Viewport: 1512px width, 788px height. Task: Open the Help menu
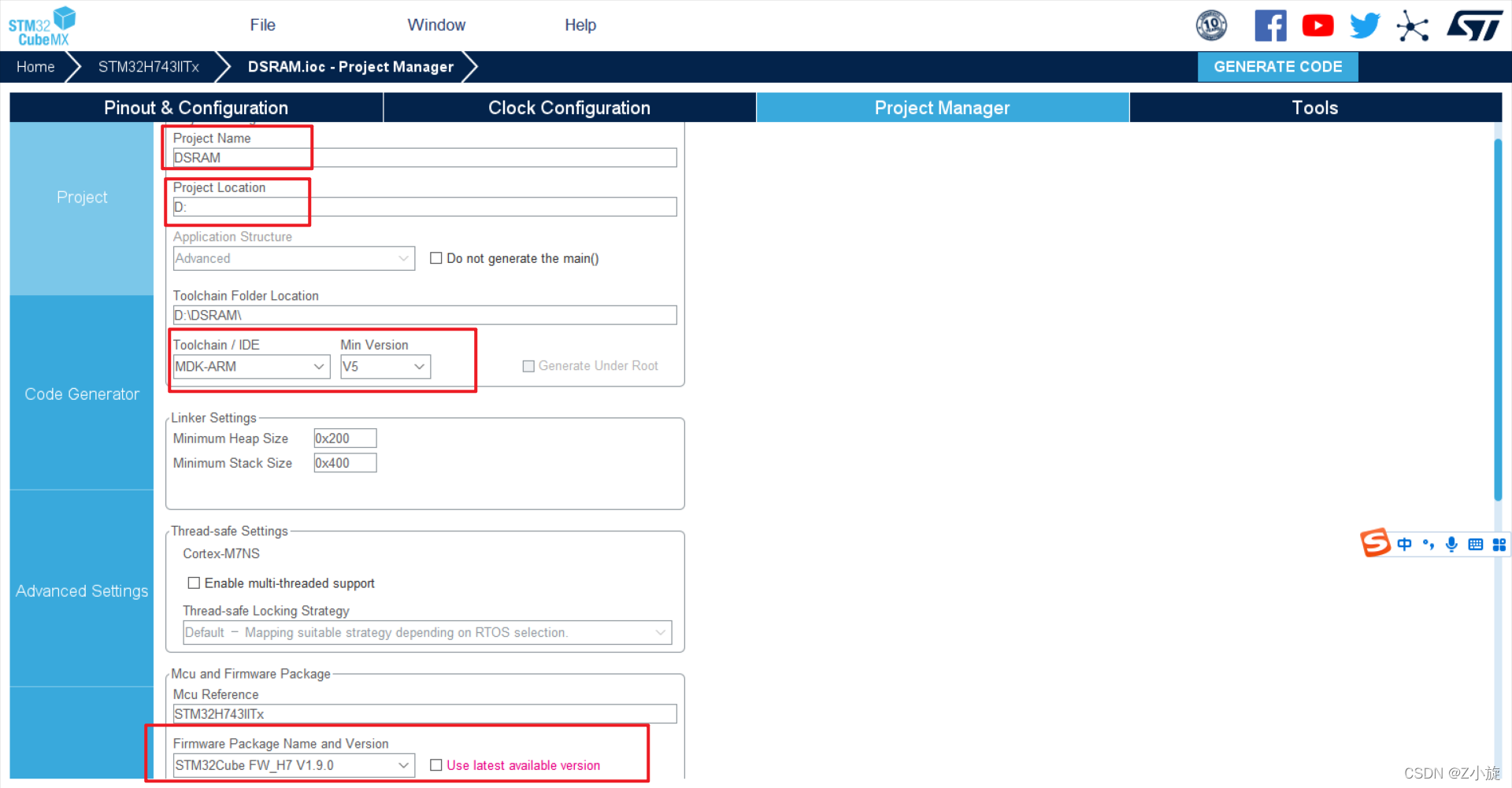(580, 25)
